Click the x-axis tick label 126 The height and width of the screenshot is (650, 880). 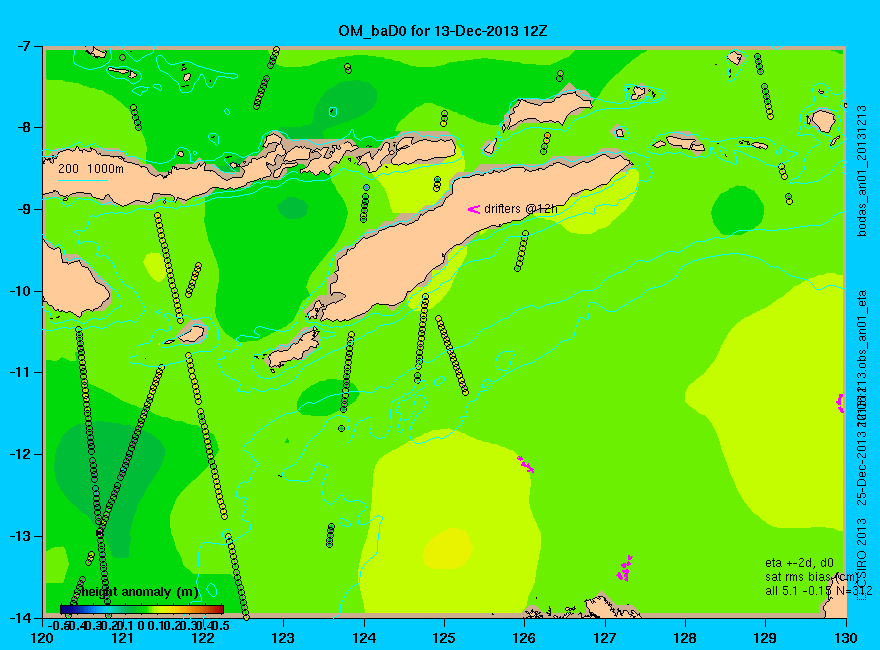[525, 638]
